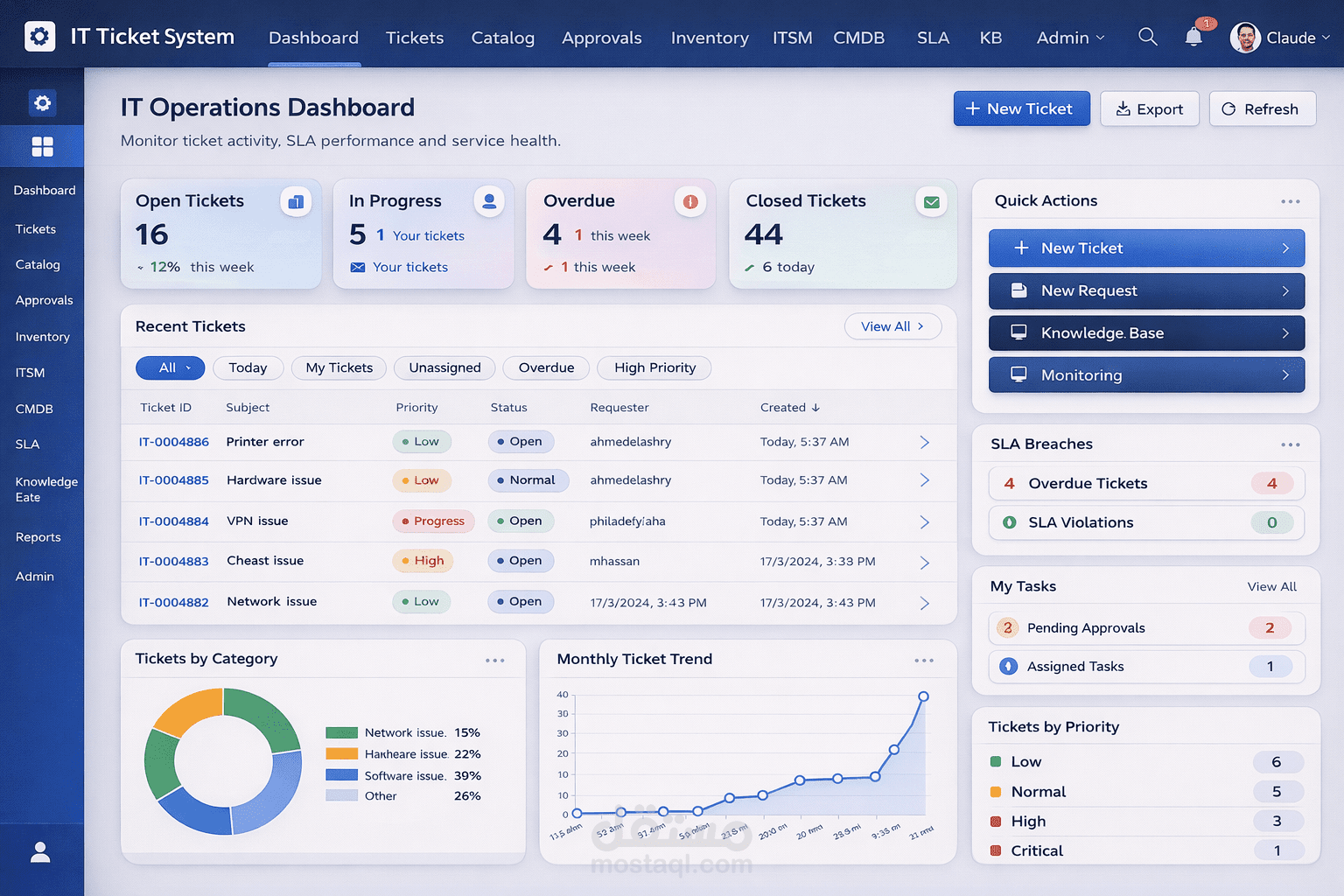1344x896 pixels.
Task: Click the IT Ticket System gear logo
Action: click(x=39, y=37)
